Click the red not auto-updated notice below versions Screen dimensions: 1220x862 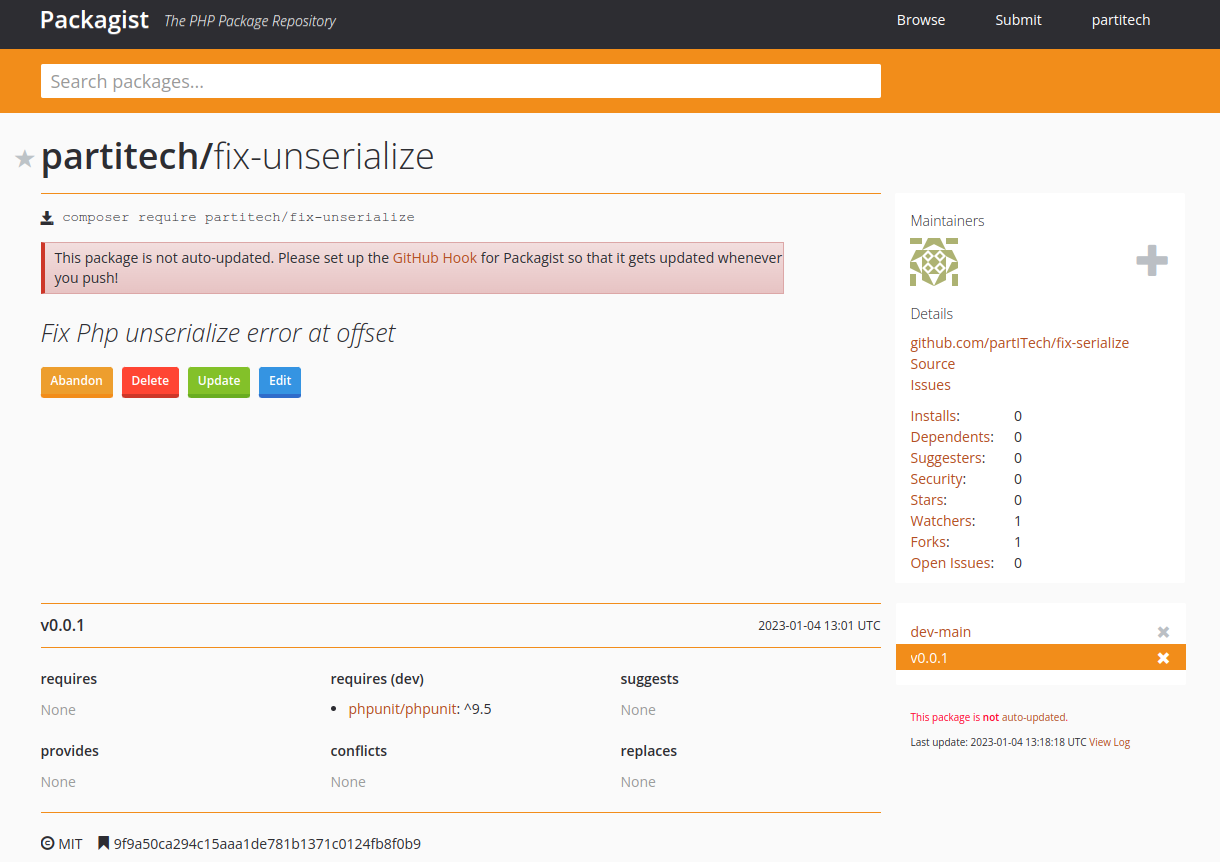[989, 717]
